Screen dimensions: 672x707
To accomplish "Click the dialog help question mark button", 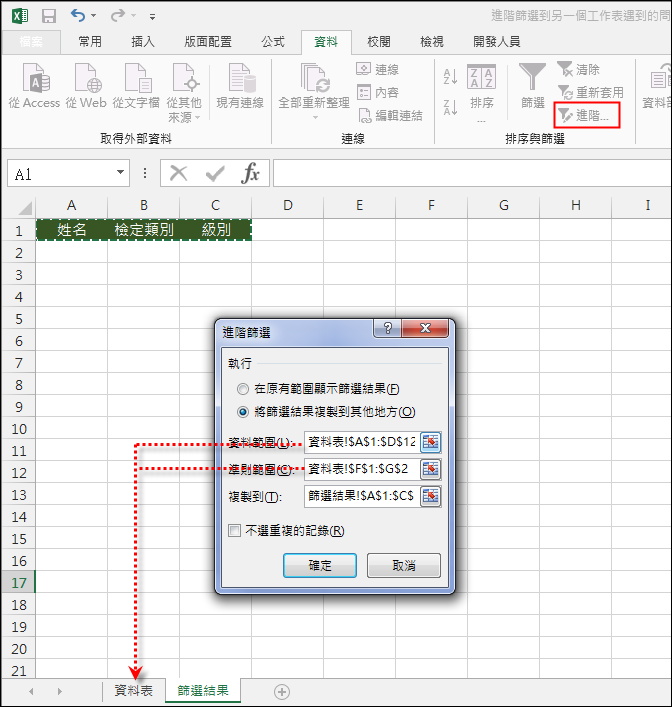I will point(387,328).
